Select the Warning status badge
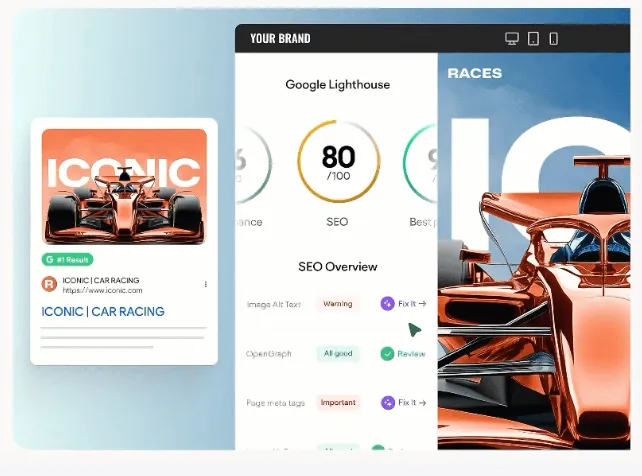Viewport: 642px width, 476px height. tap(338, 304)
